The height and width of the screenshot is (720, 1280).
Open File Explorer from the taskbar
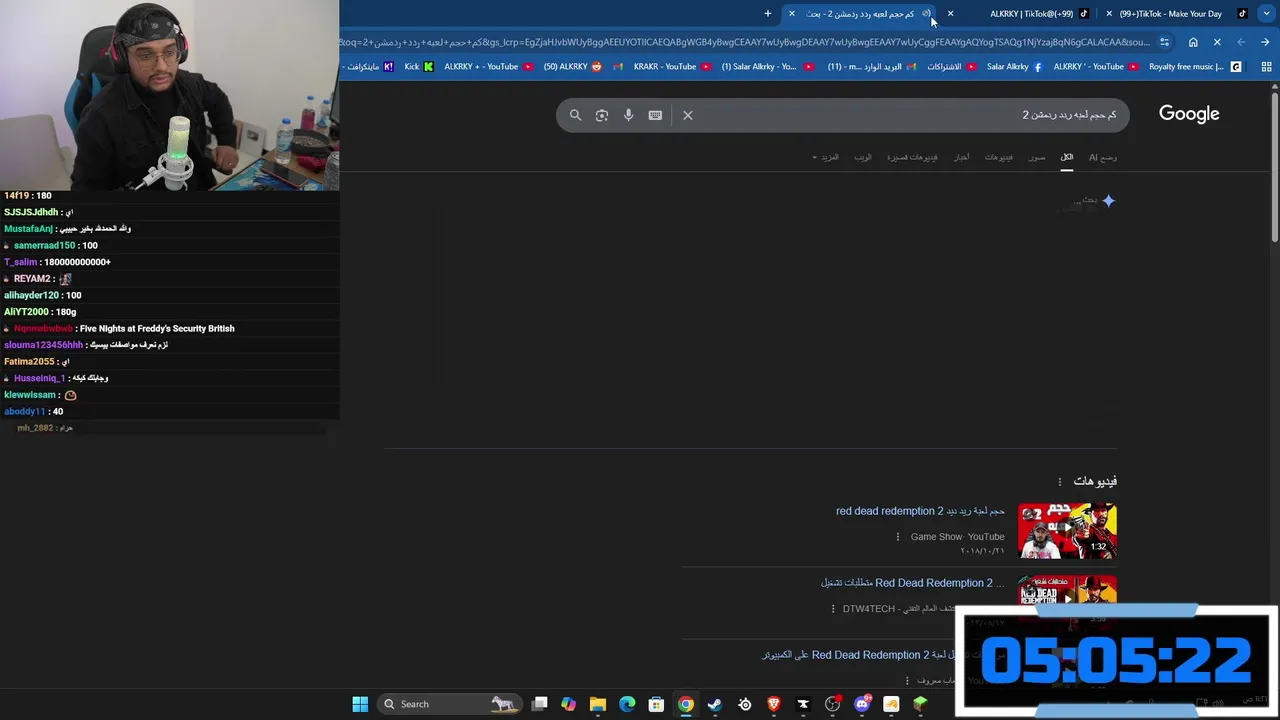(x=598, y=704)
